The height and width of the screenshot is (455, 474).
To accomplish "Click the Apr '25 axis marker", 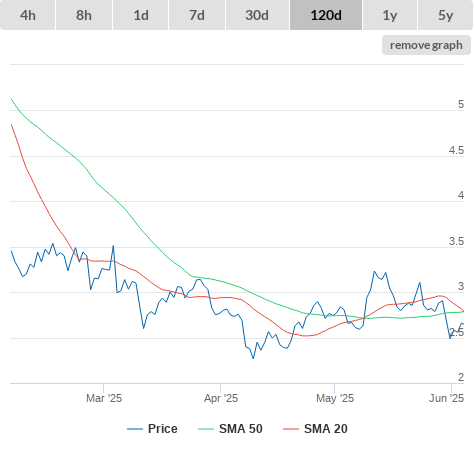I will click(x=221, y=398).
